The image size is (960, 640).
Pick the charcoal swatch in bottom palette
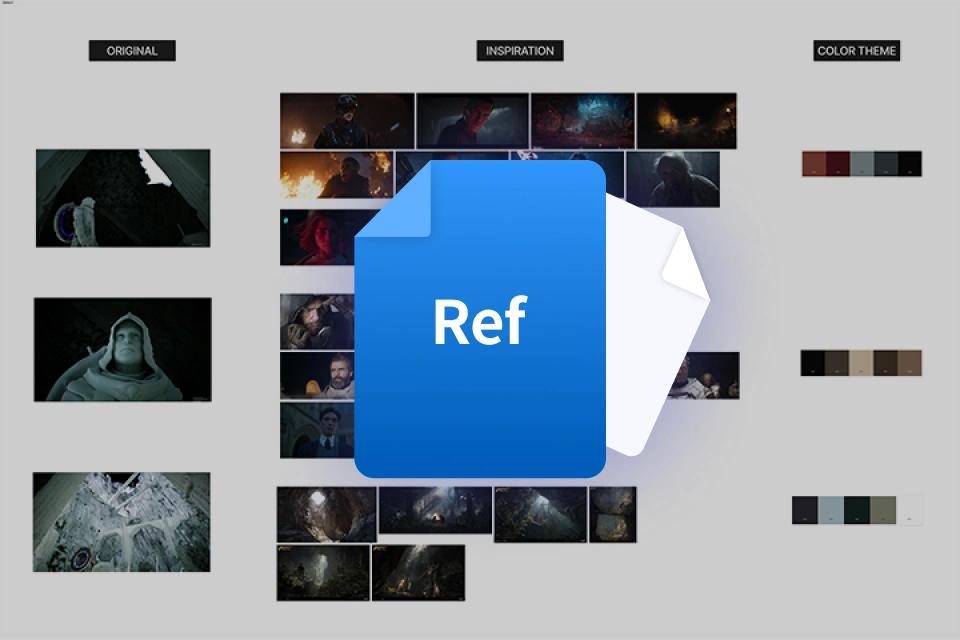click(x=805, y=510)
